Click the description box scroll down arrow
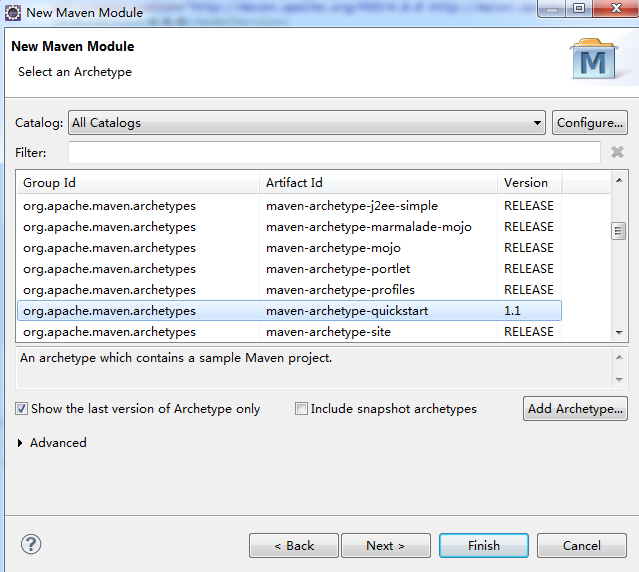The image size is (639, 572). coord(619,379)
